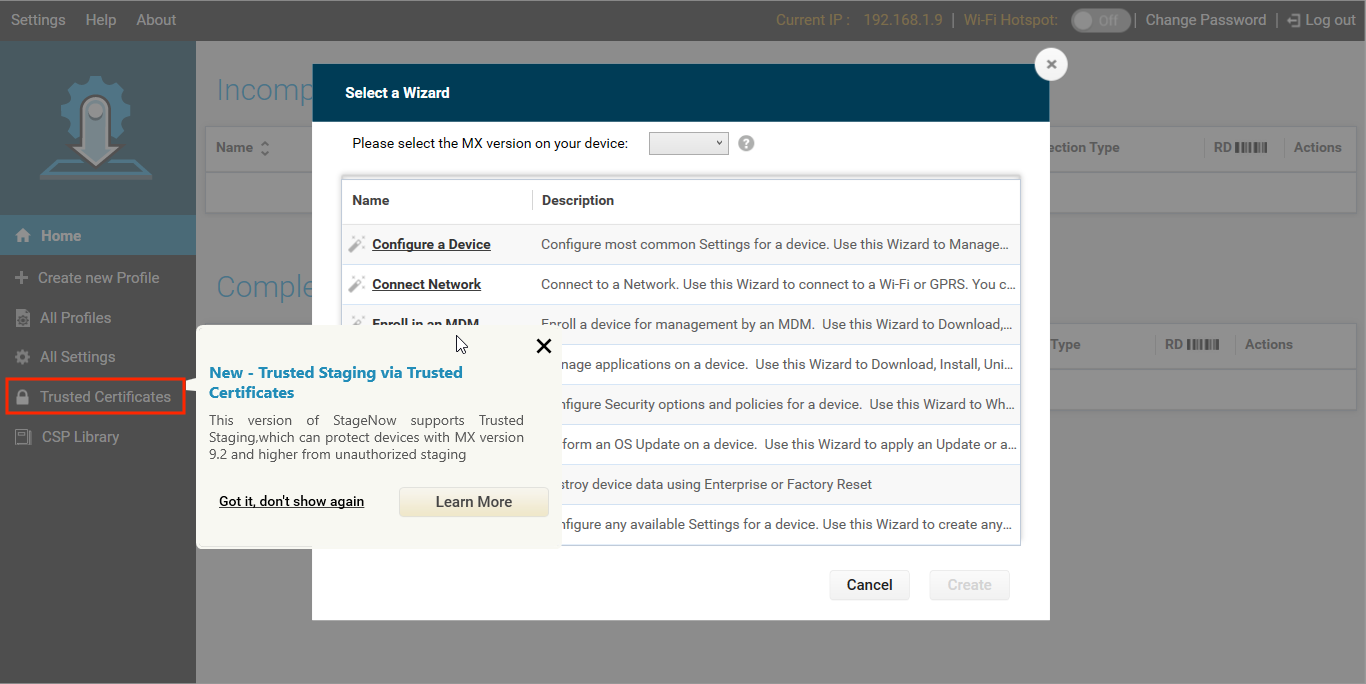Click the All Settings gear icon
1366x684 pixels.
pyautogui.click(x=22, y=357)
